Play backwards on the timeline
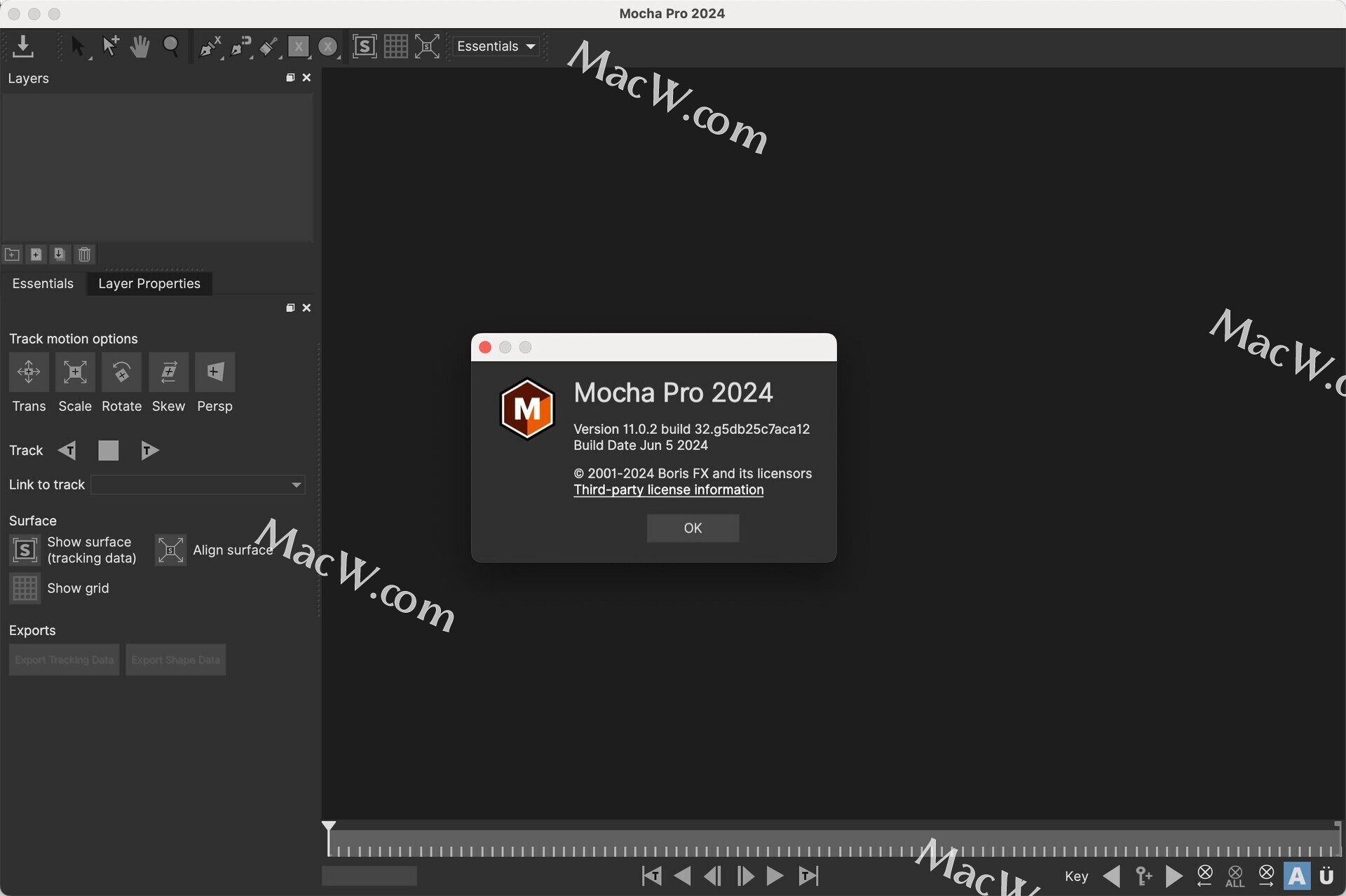The width and height of the screenshot is (1346, 896). coord(682,876)
